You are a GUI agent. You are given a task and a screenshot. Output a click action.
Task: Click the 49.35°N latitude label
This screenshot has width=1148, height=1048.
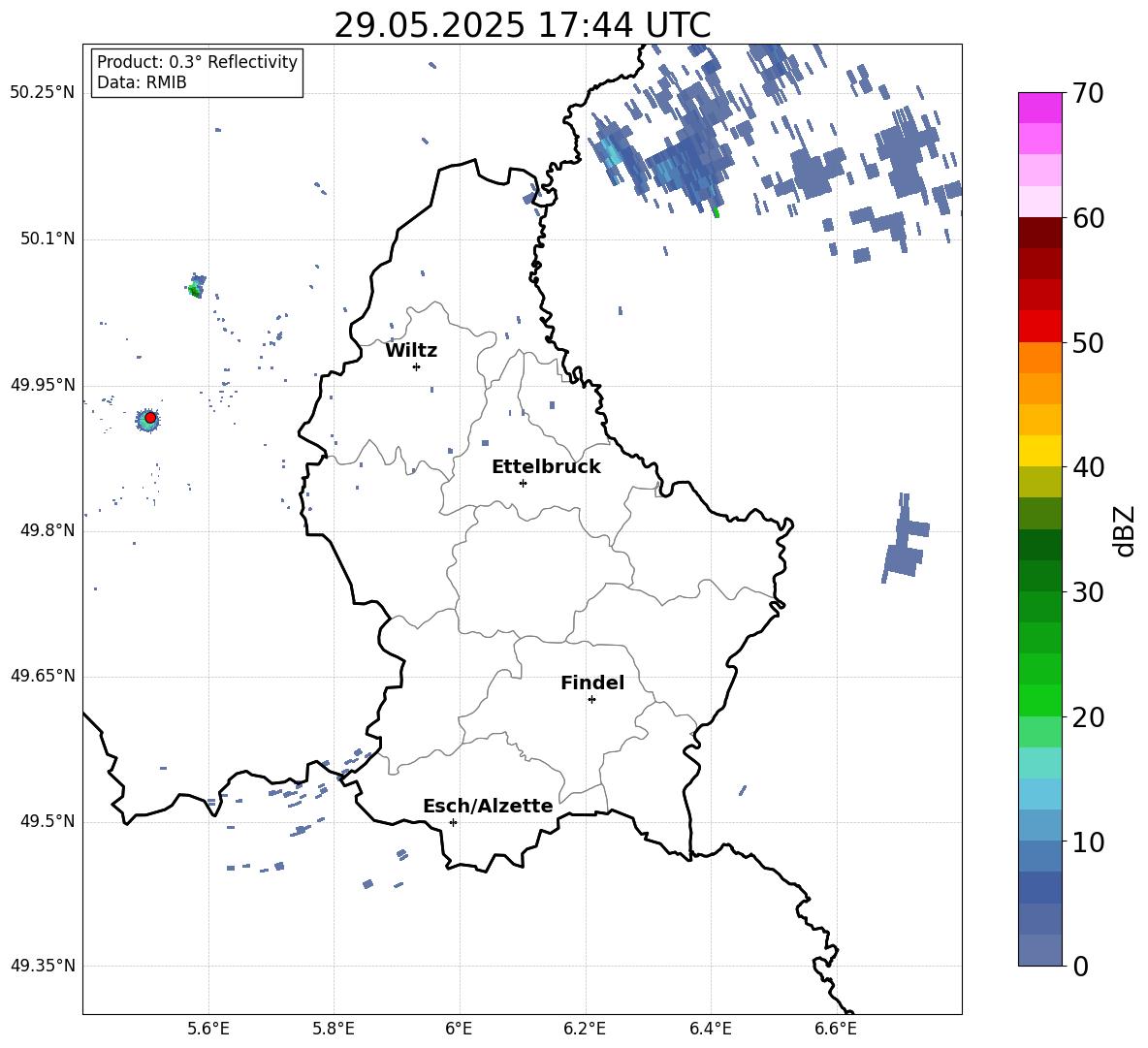tap(43, 966)
